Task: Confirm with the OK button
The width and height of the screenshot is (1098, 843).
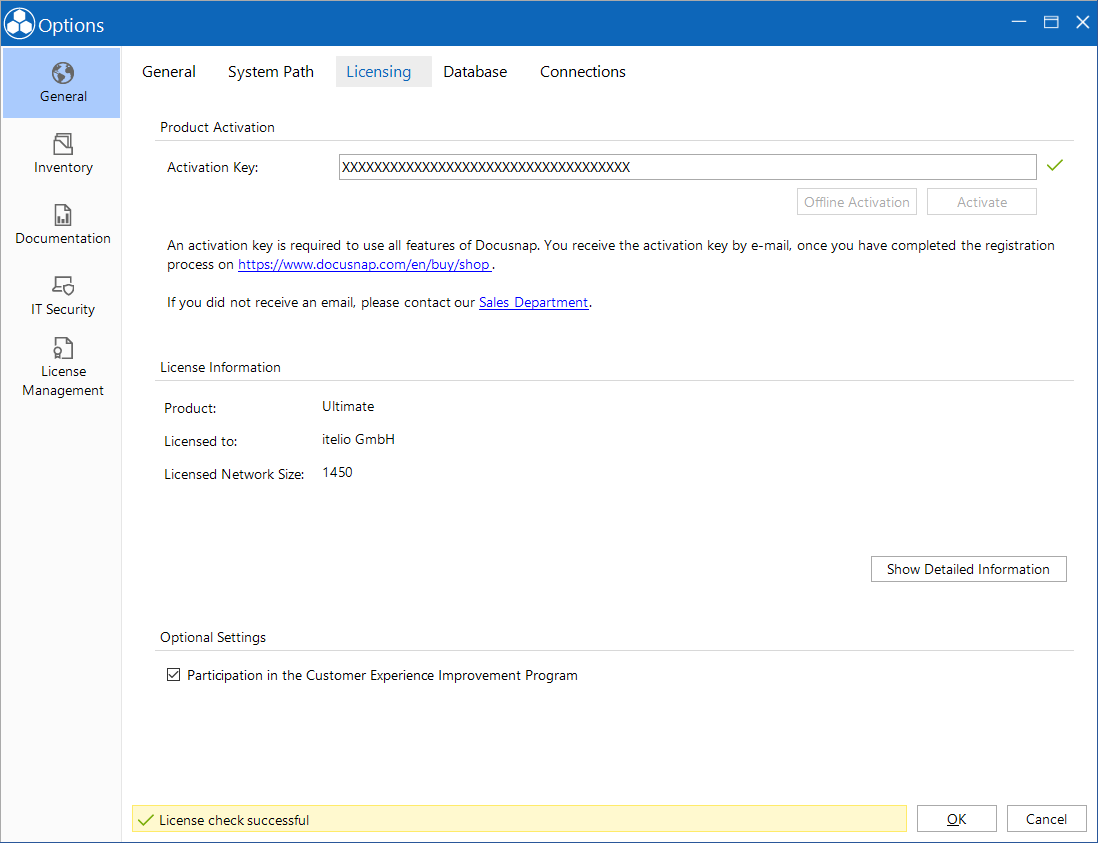Action: pyautogui.click(x=957, y=819)
